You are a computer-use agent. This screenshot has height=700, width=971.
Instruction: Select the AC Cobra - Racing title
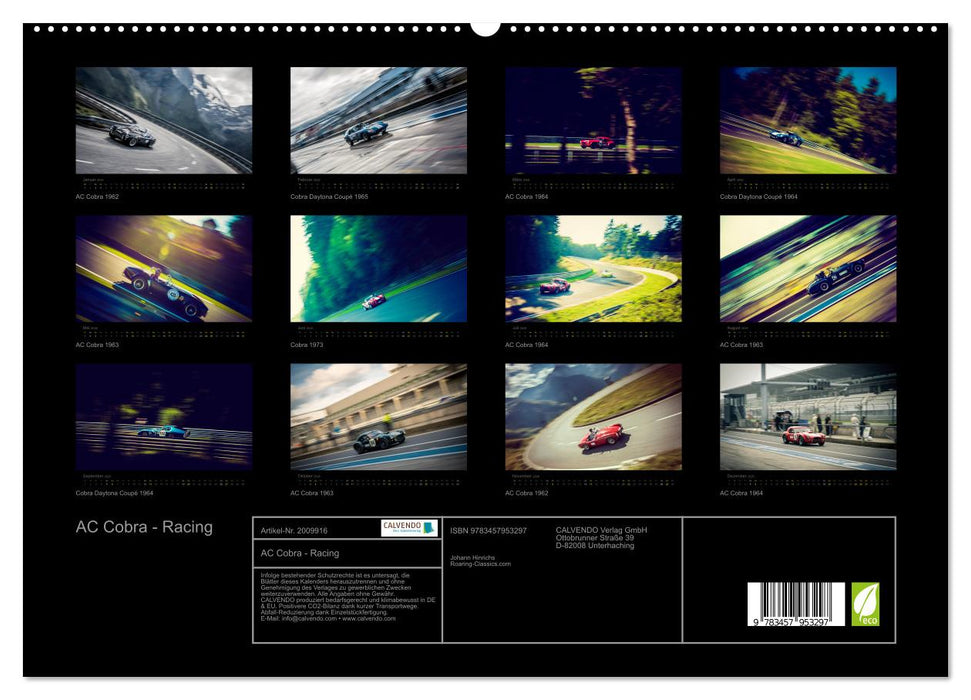click(145, 525)
